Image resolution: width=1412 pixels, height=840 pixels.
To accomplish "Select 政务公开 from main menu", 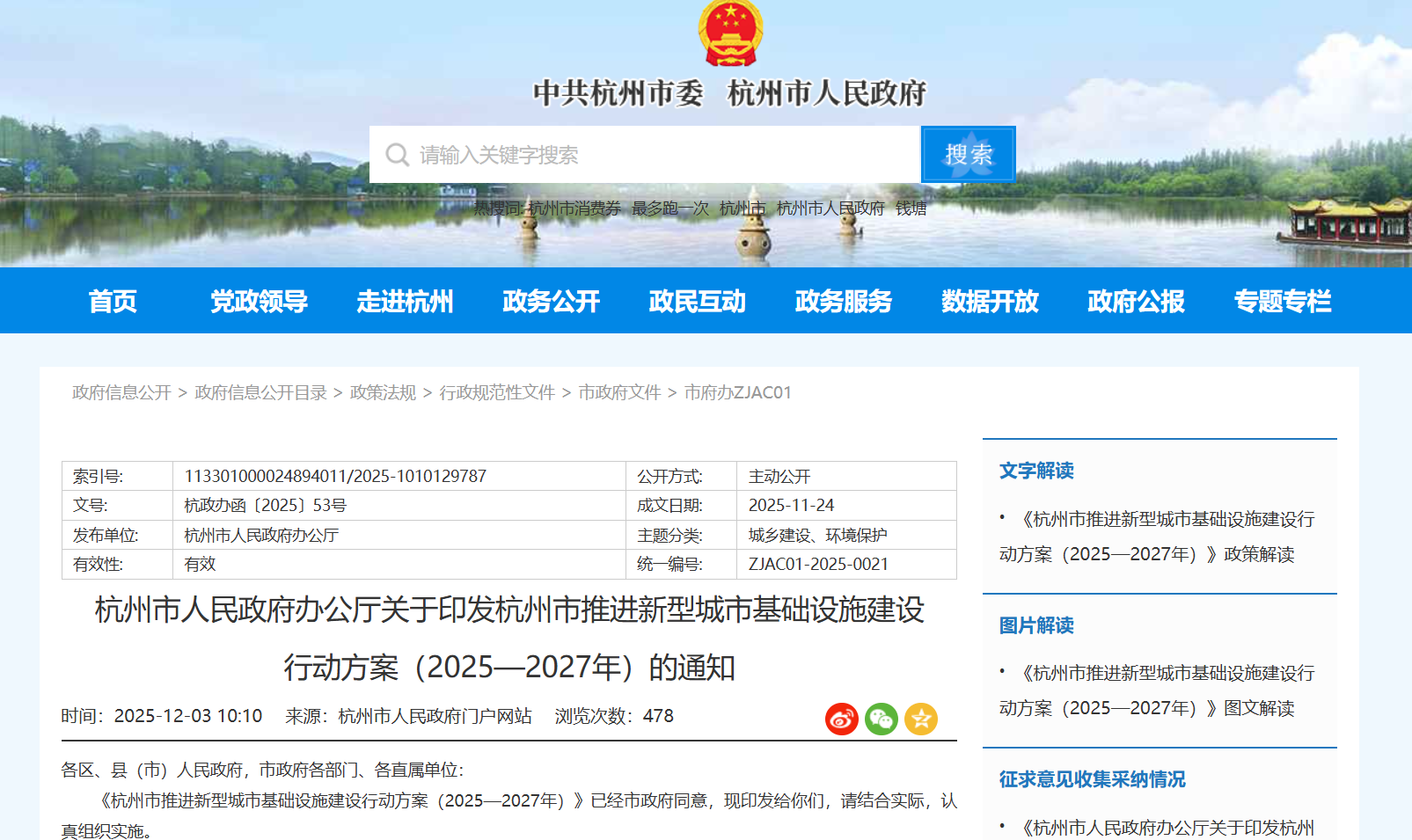I will [x=551, y=302].
